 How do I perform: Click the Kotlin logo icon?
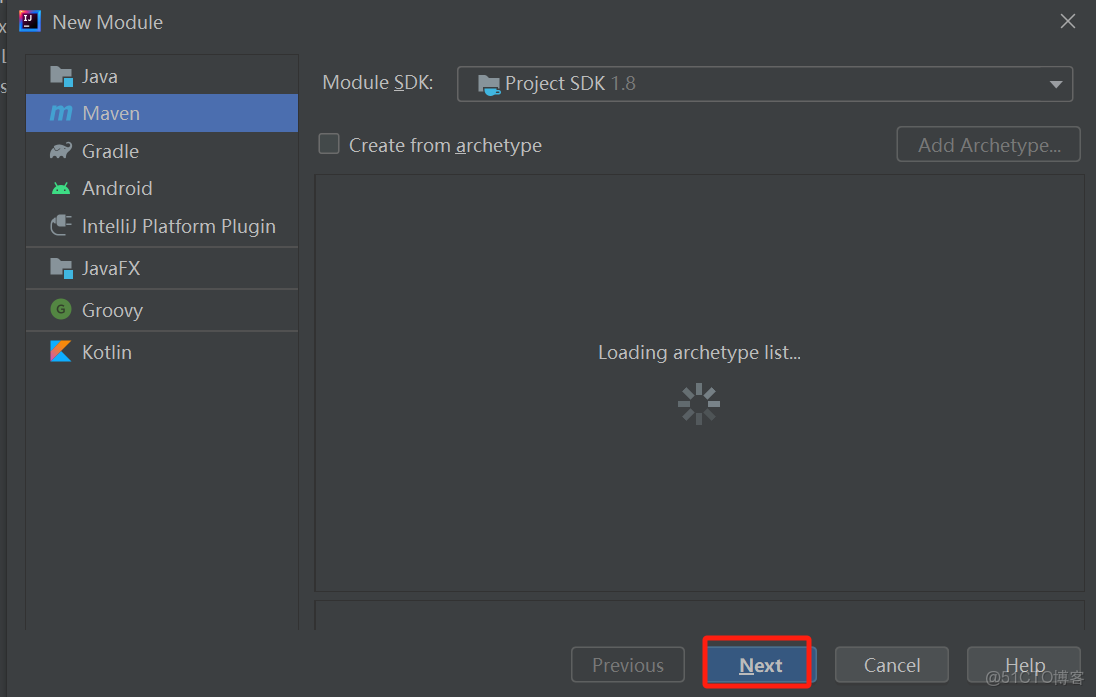point(61,352)
